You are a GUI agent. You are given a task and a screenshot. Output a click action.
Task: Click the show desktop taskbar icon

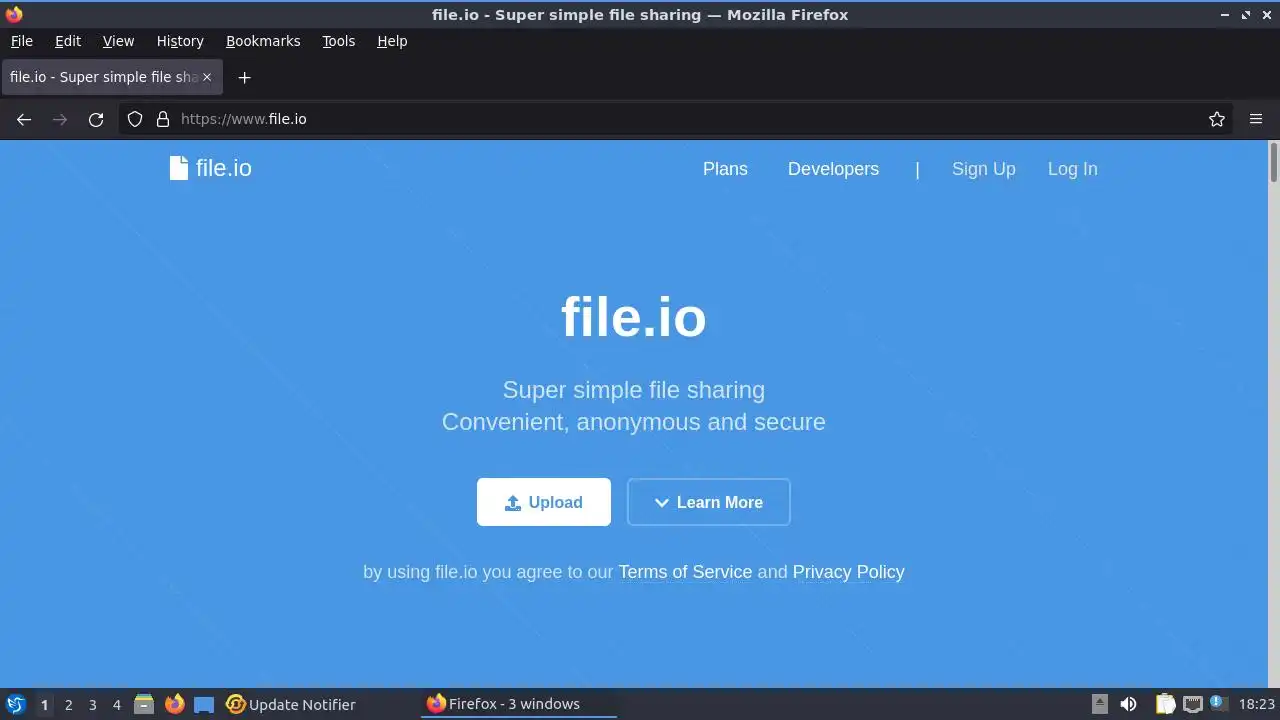(x=204, y=704)
